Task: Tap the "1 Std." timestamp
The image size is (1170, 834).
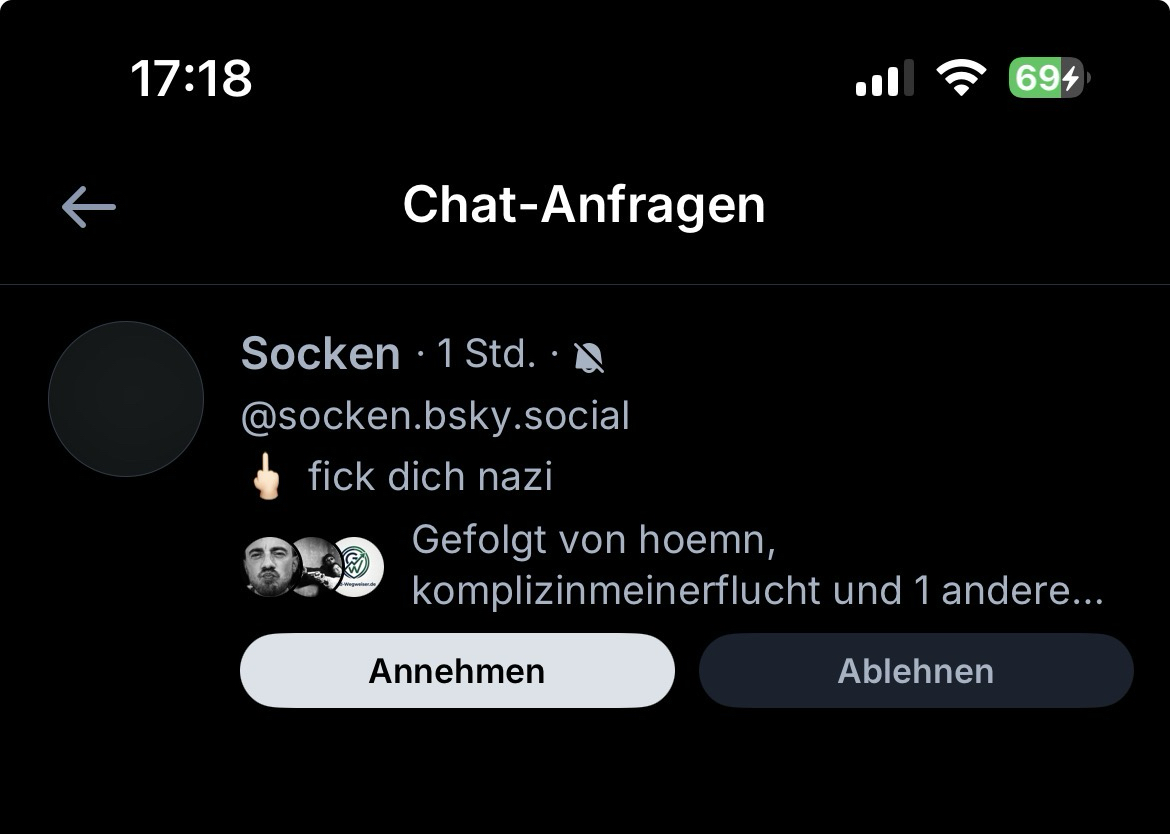Action: [x=487, y=354]
